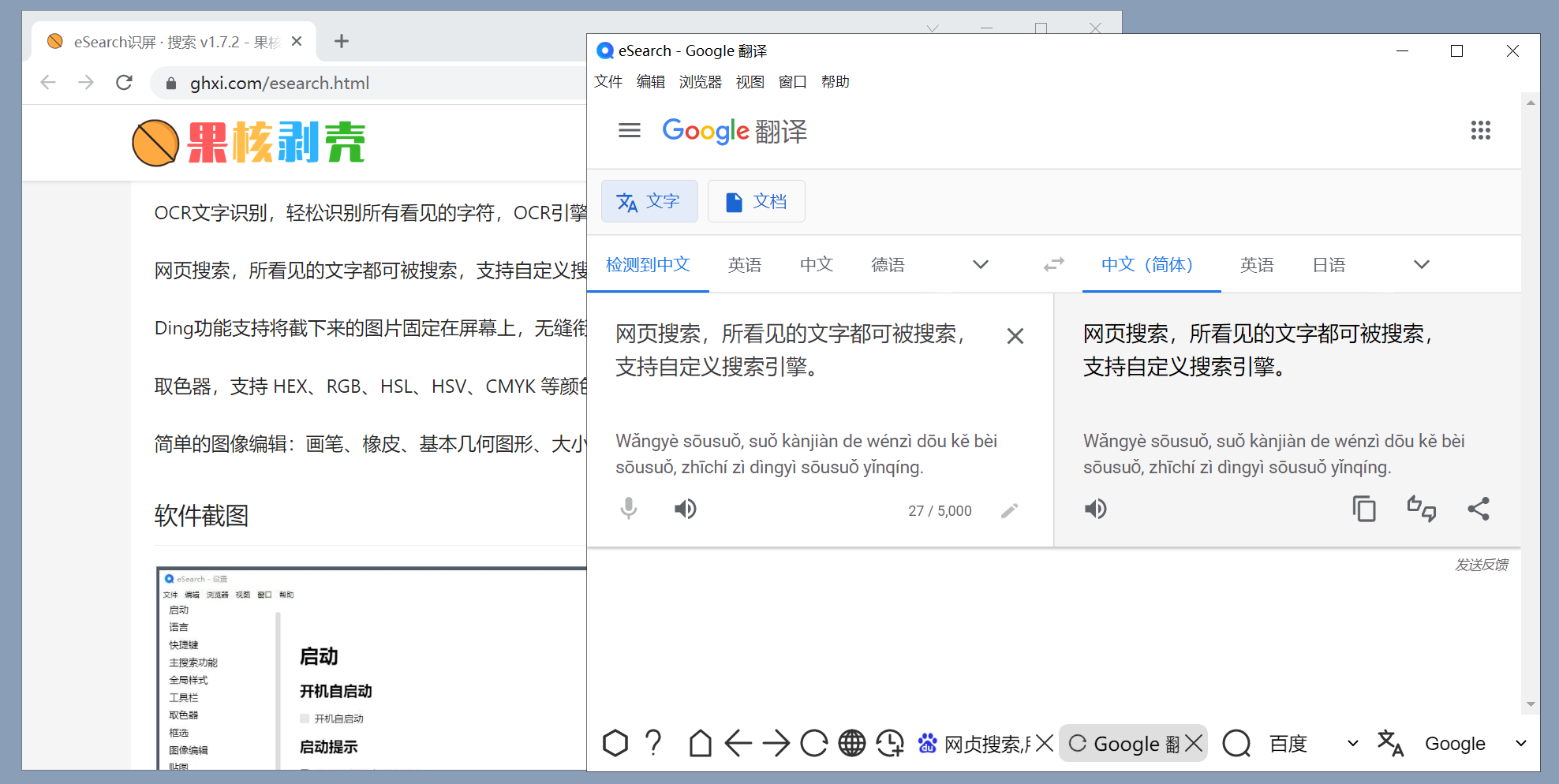Open the 浏览器 menu in eSearch
Image resolution: width=1559 pixels, height=784 pixels.
coord(700,82)
